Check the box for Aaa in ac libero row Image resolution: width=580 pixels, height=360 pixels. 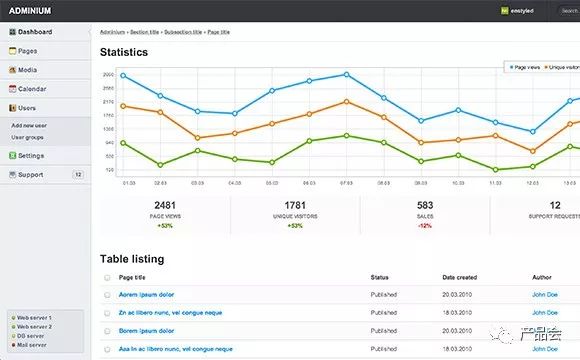[107, 349]
